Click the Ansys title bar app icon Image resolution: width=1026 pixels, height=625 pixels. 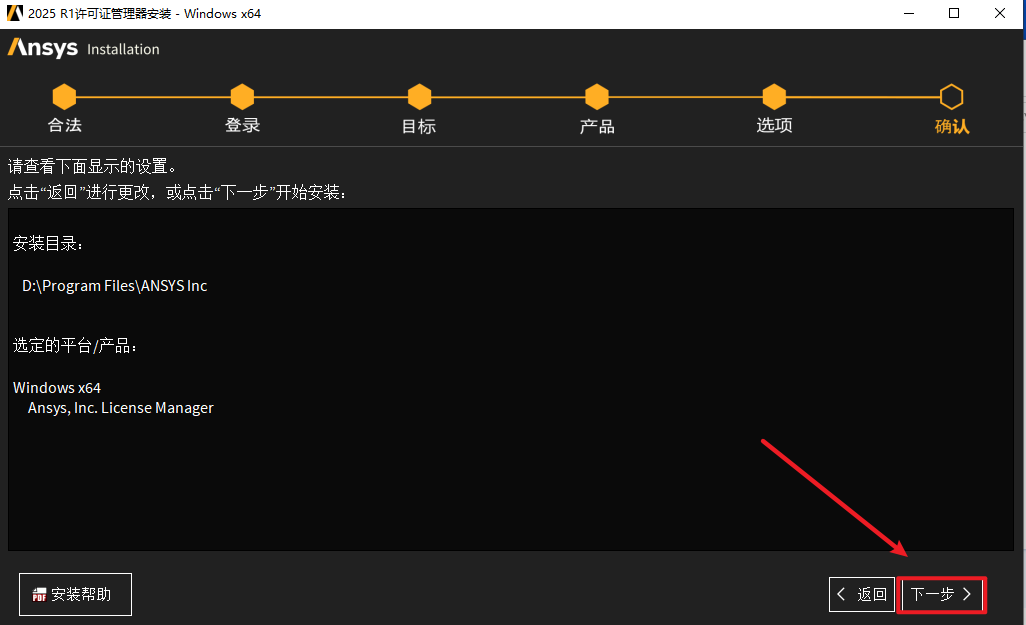point(14,13)
